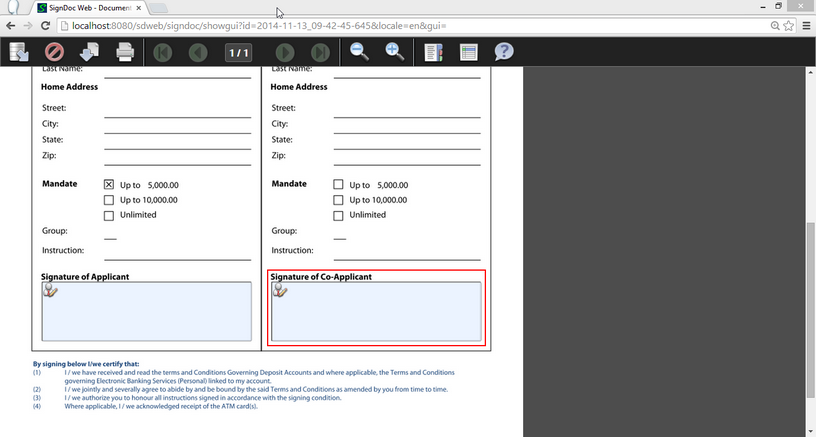The height and width of the screenshot is (437, 816).
Task: Click the page number 1 / 1 box
Action: [239, 52]
